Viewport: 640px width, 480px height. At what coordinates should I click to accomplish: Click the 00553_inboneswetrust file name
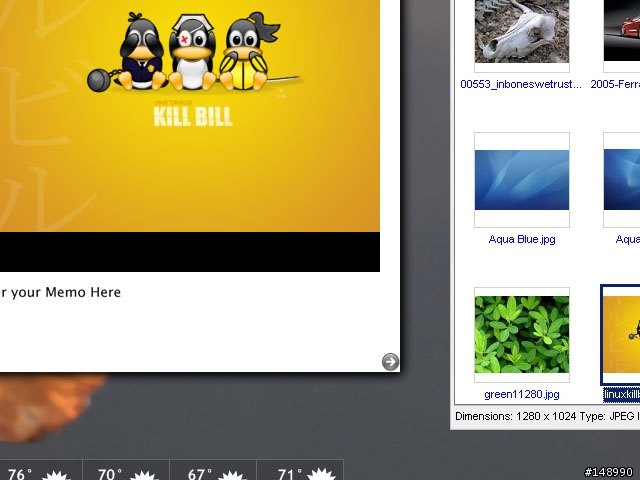(x=521, y=84)
